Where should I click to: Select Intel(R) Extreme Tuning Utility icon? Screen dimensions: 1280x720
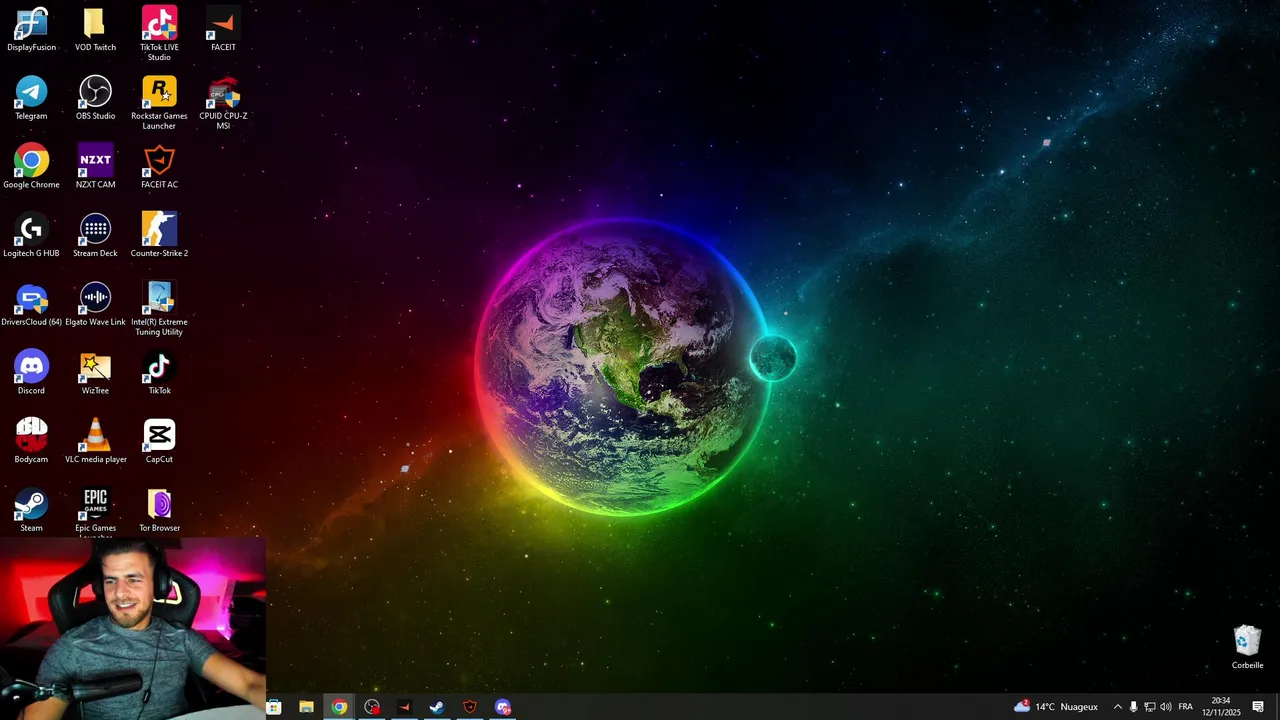[159, 309]
